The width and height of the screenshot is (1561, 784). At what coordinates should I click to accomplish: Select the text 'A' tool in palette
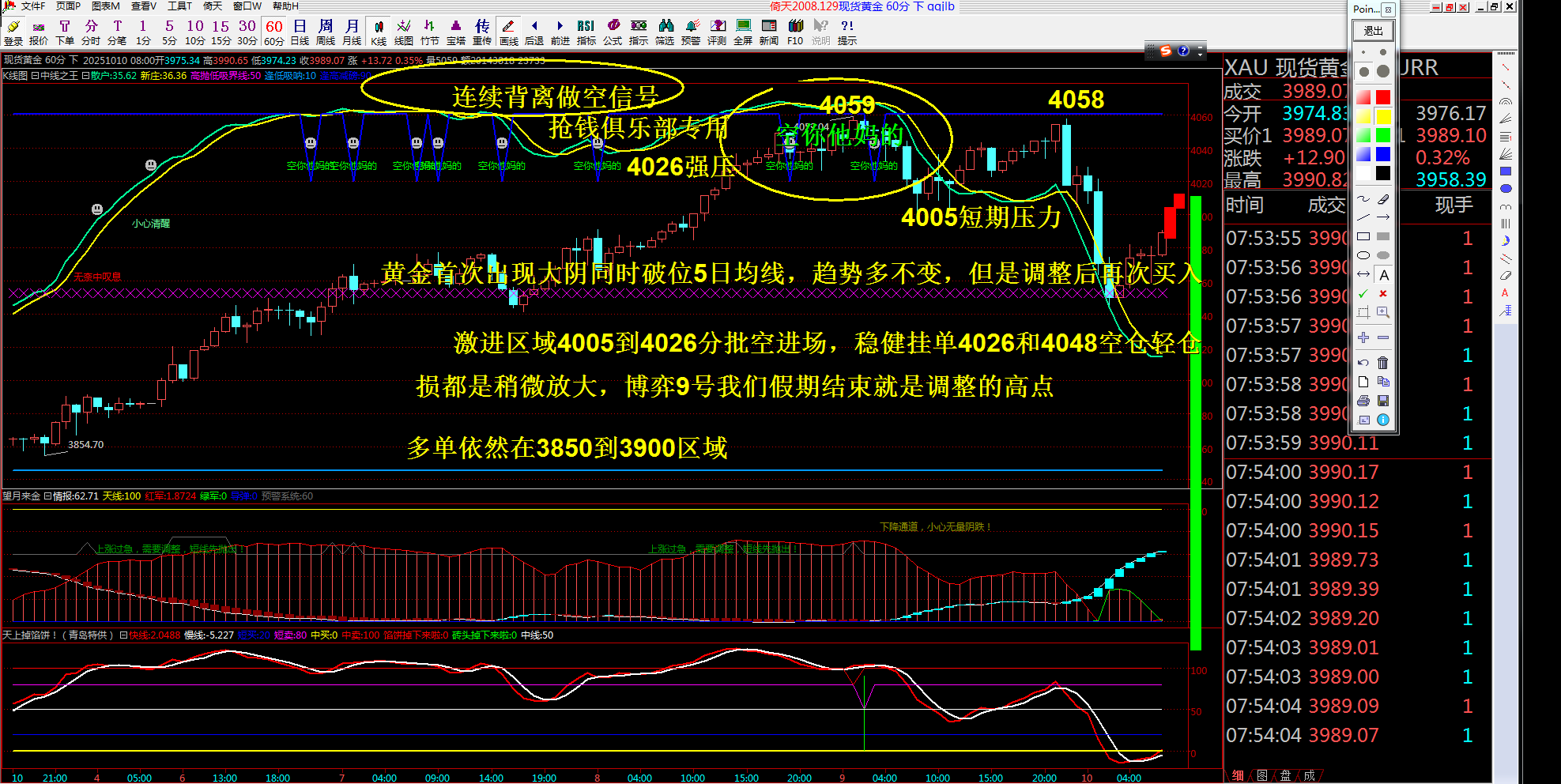(1383, 275)
